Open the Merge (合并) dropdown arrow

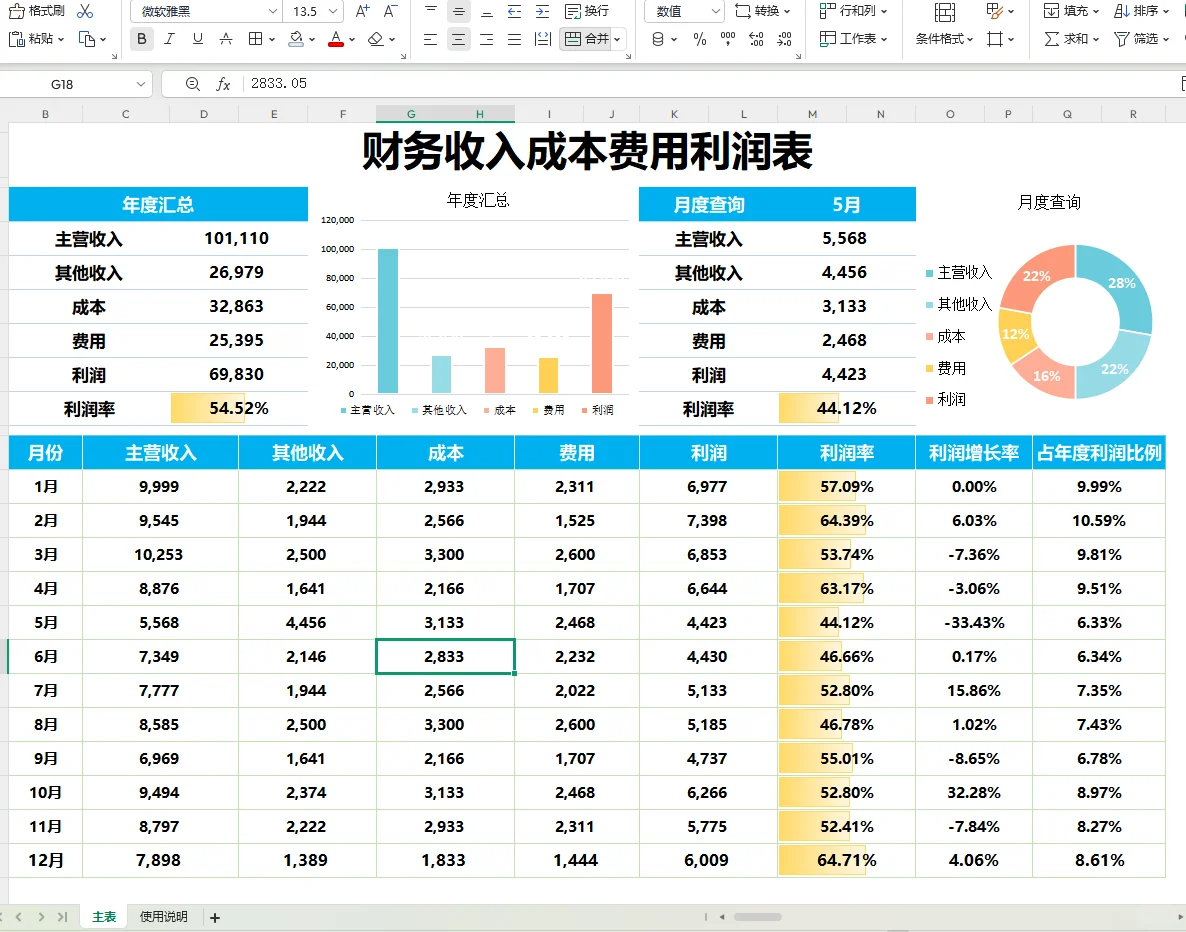point(617,39)
